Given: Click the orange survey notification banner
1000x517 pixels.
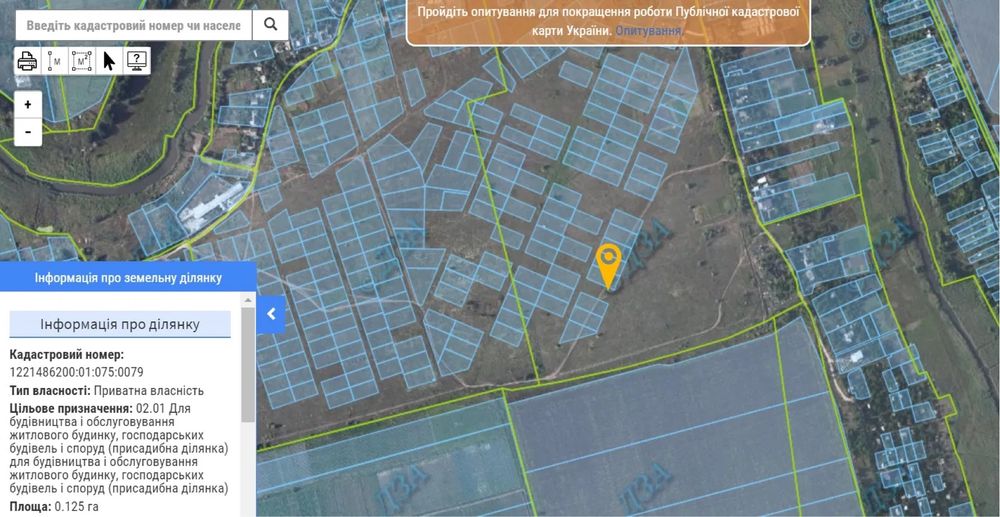Looking at the screenshot, I should (x=608, y=22).
